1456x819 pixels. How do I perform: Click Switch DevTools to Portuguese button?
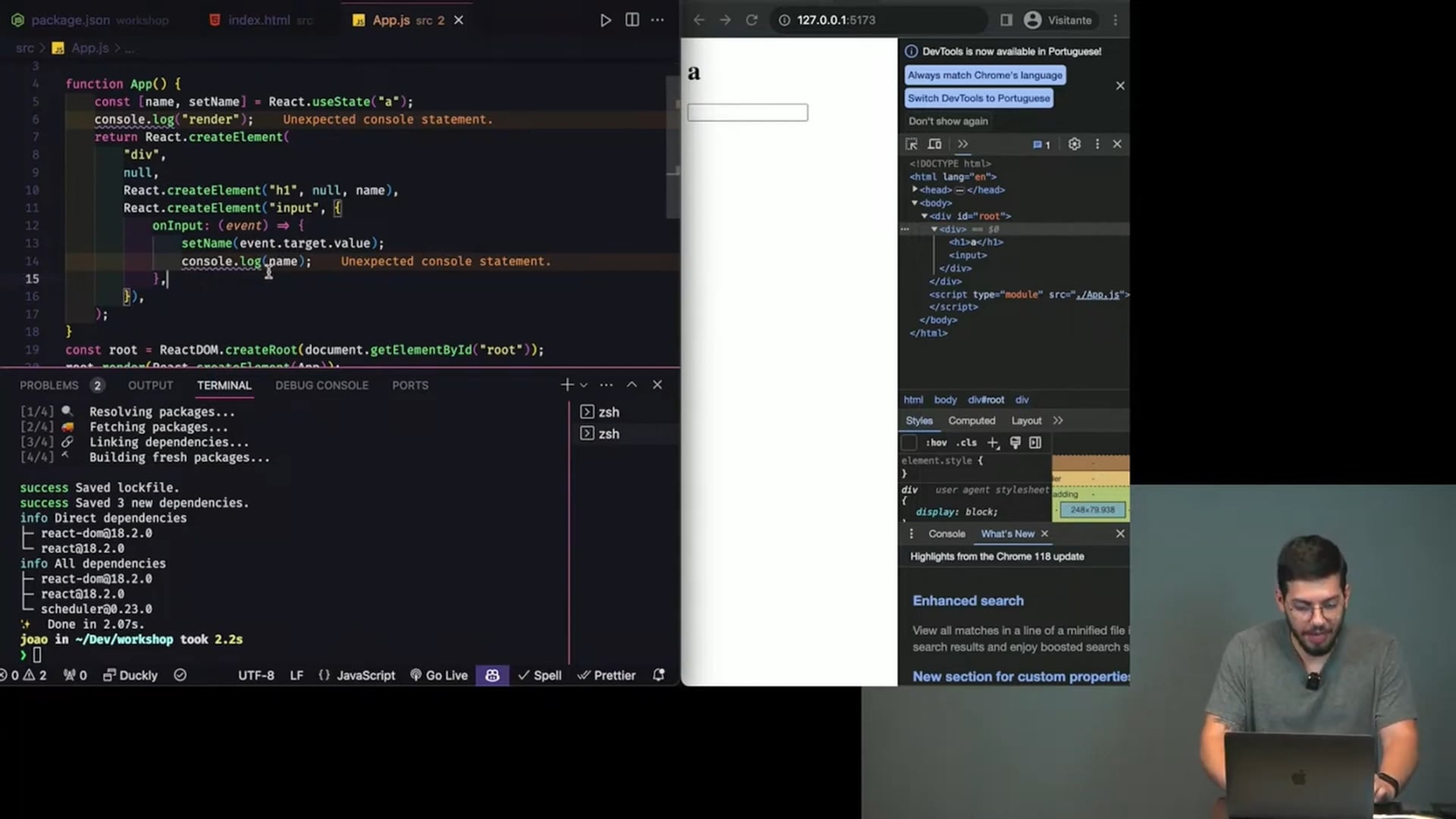point(978,99)
